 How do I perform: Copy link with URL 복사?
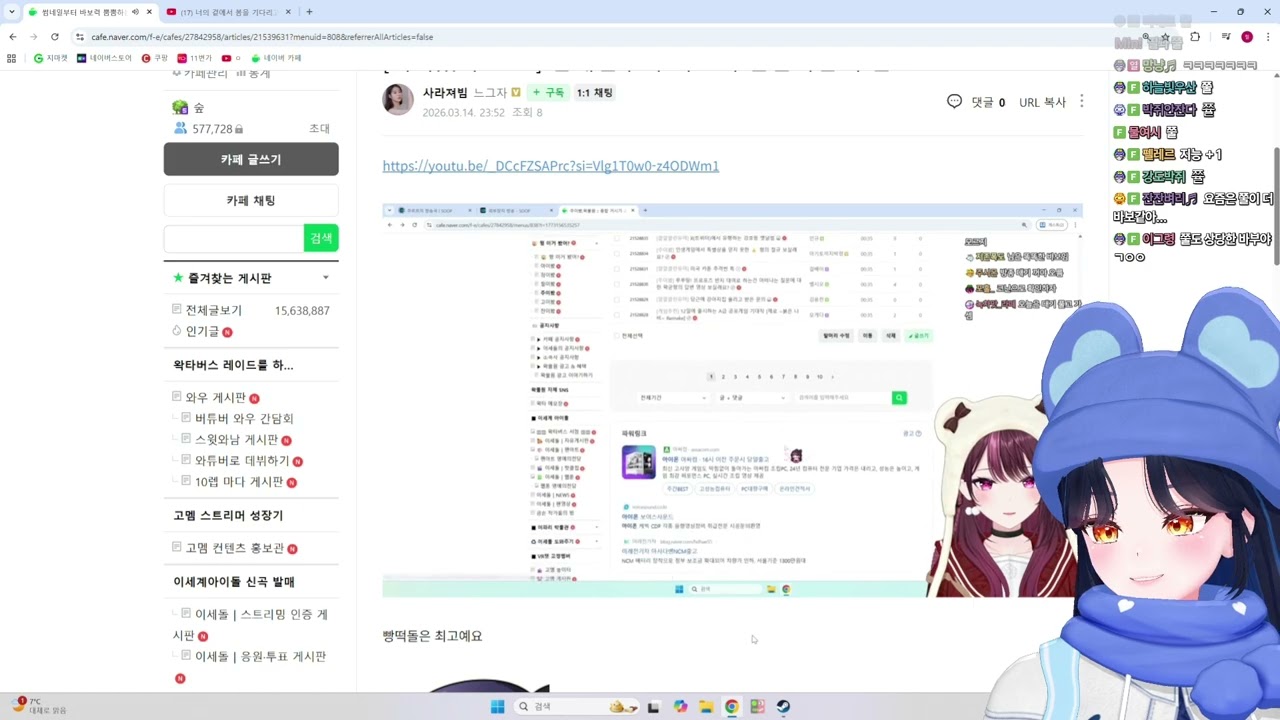(x=1042, y=102)
